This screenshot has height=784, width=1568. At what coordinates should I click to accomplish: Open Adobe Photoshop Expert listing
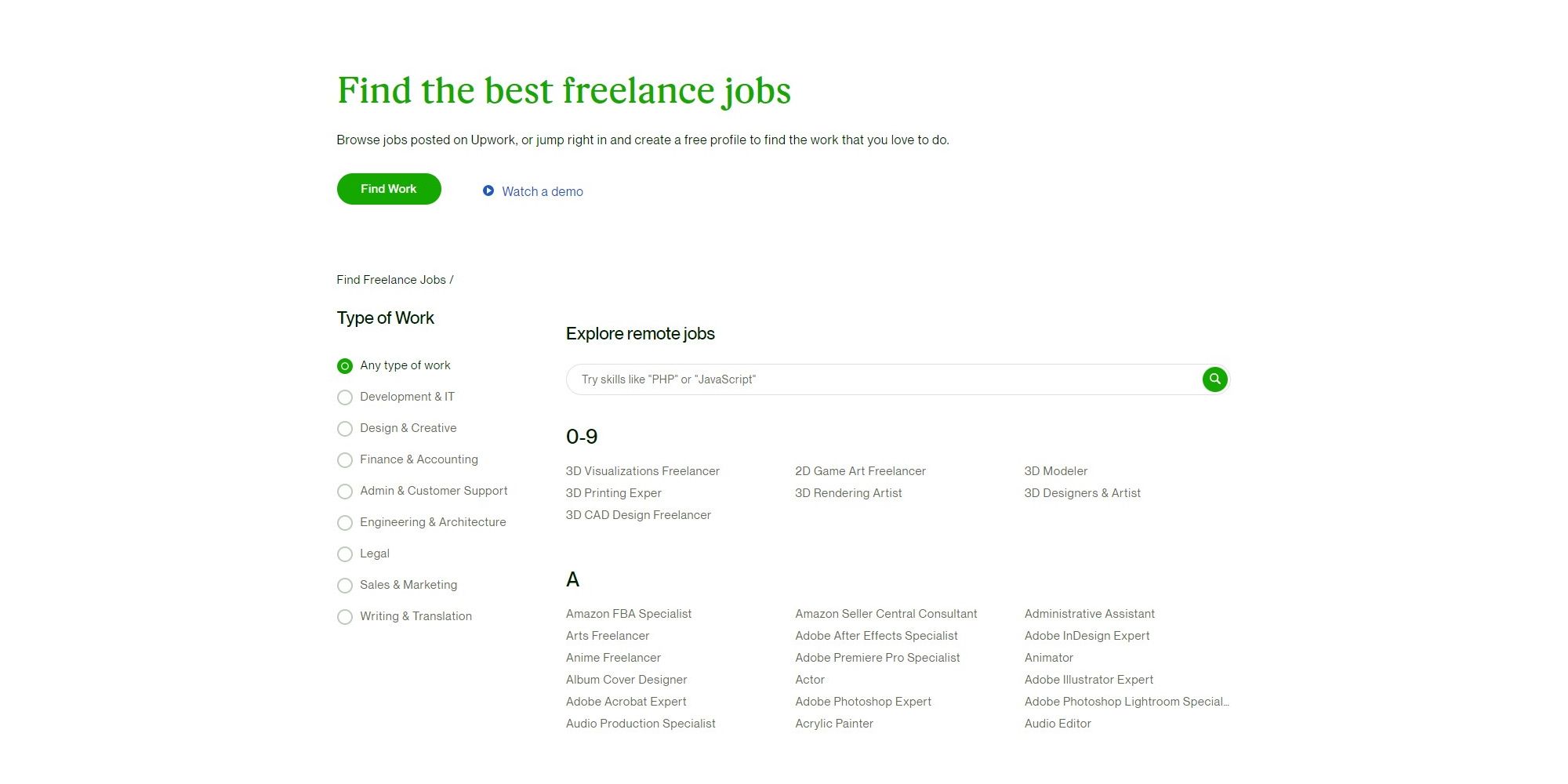862,702
